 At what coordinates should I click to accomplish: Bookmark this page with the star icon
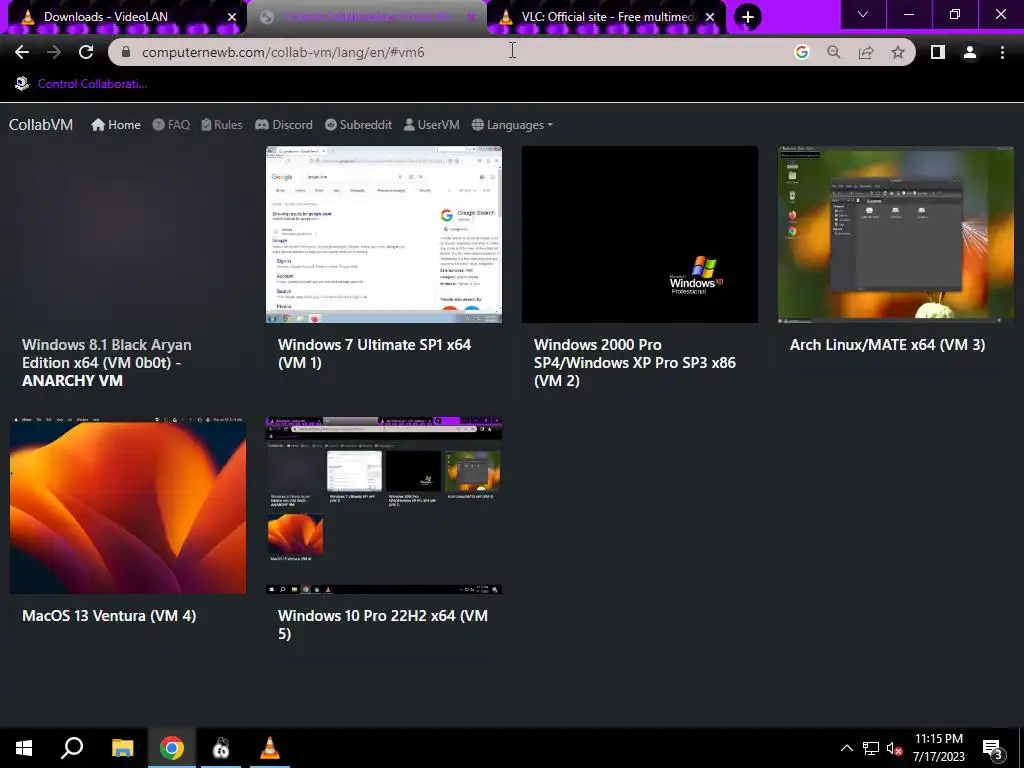pos(898,52)
